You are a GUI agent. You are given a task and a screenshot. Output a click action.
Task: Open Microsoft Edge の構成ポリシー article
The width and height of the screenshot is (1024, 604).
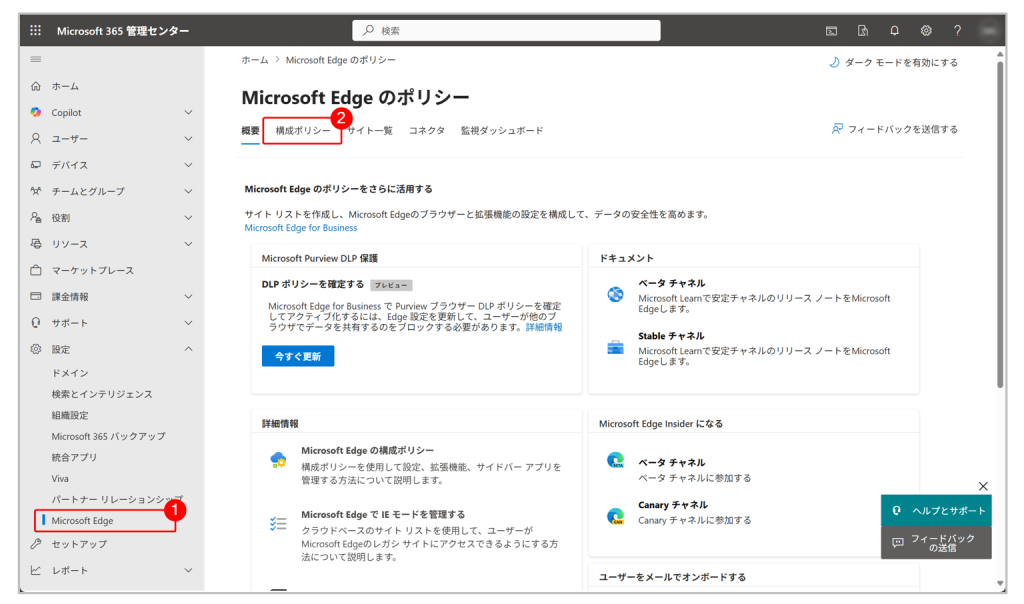(367, 451)
